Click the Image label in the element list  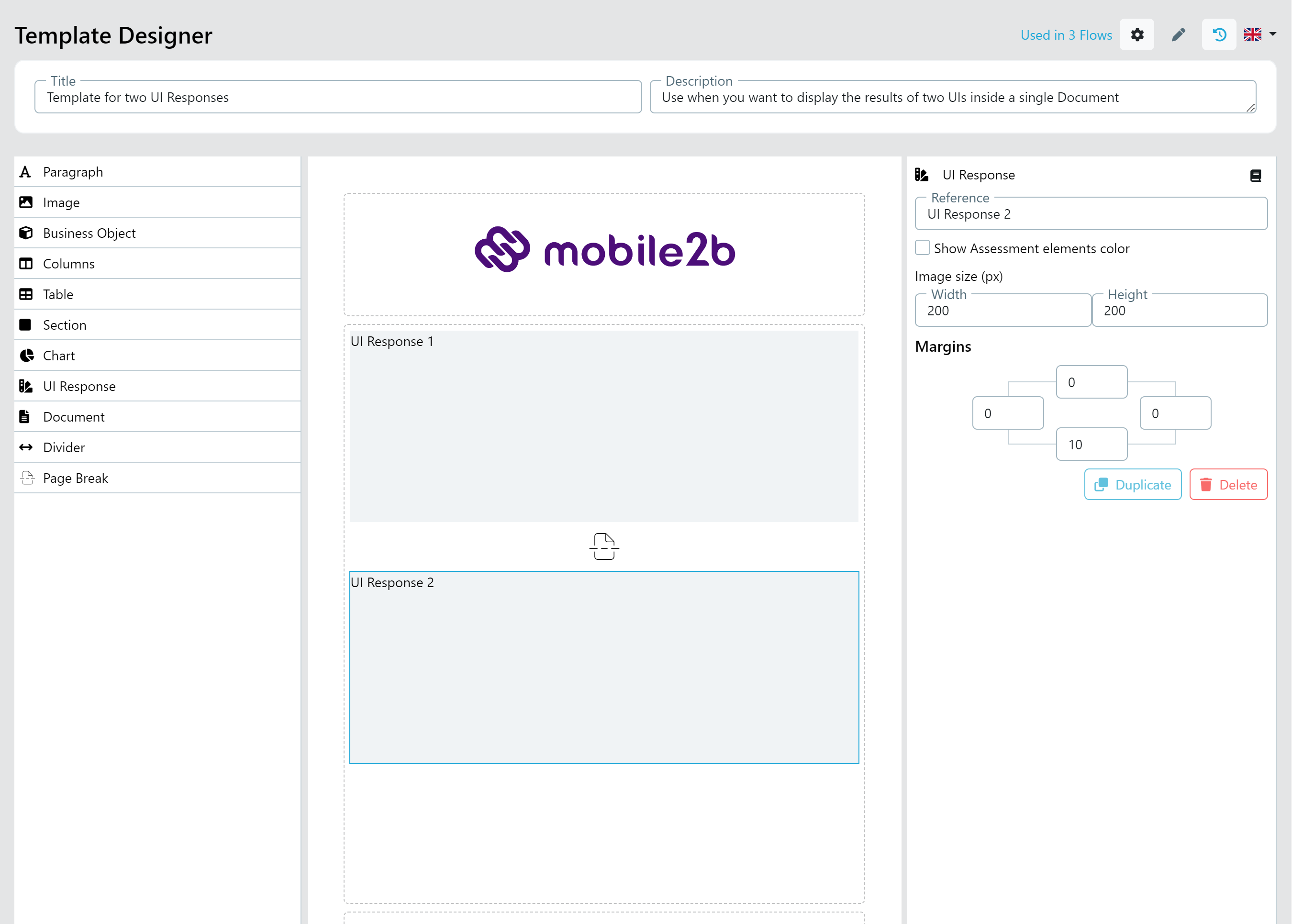[61, 202]
